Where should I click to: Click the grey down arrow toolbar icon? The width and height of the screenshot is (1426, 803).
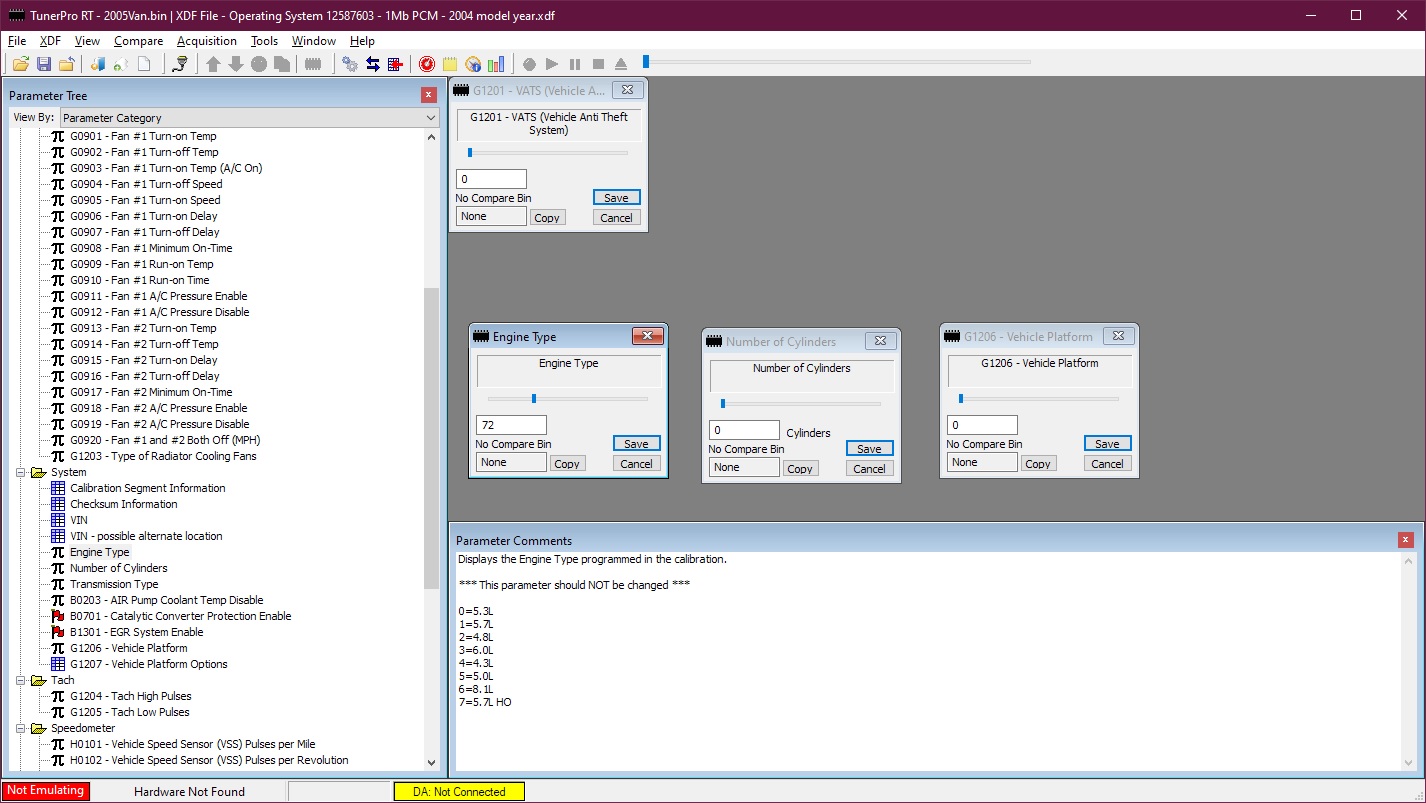(x=236, y=64)
